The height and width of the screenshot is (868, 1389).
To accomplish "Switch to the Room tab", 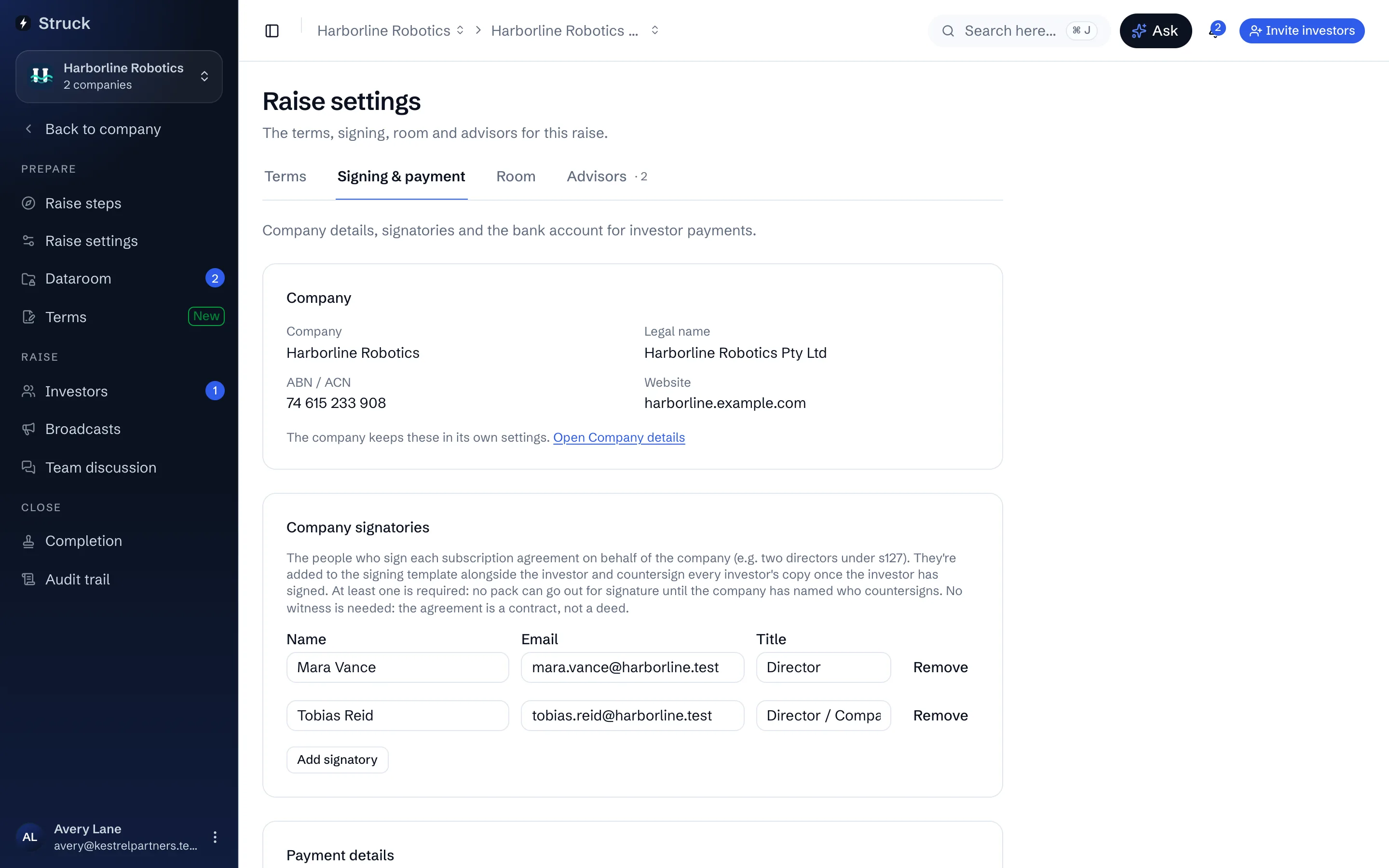I will (516, 176).
